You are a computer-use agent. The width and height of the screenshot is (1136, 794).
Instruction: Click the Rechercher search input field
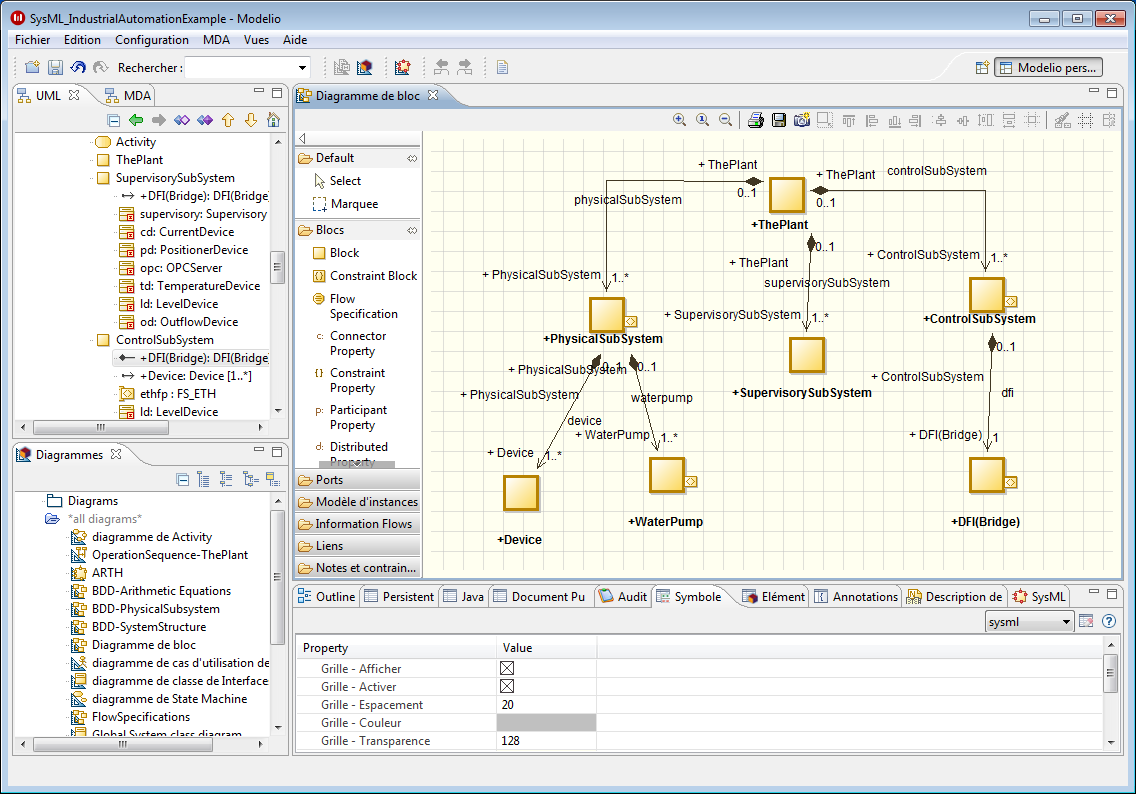click(241, 67)
